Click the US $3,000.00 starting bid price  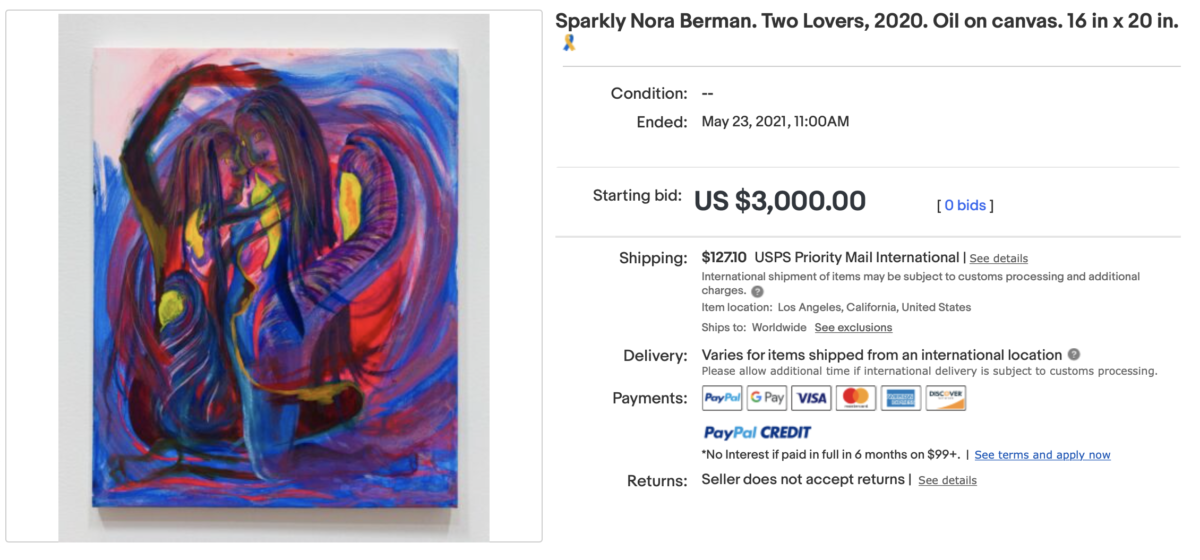[x=780, y=201]
